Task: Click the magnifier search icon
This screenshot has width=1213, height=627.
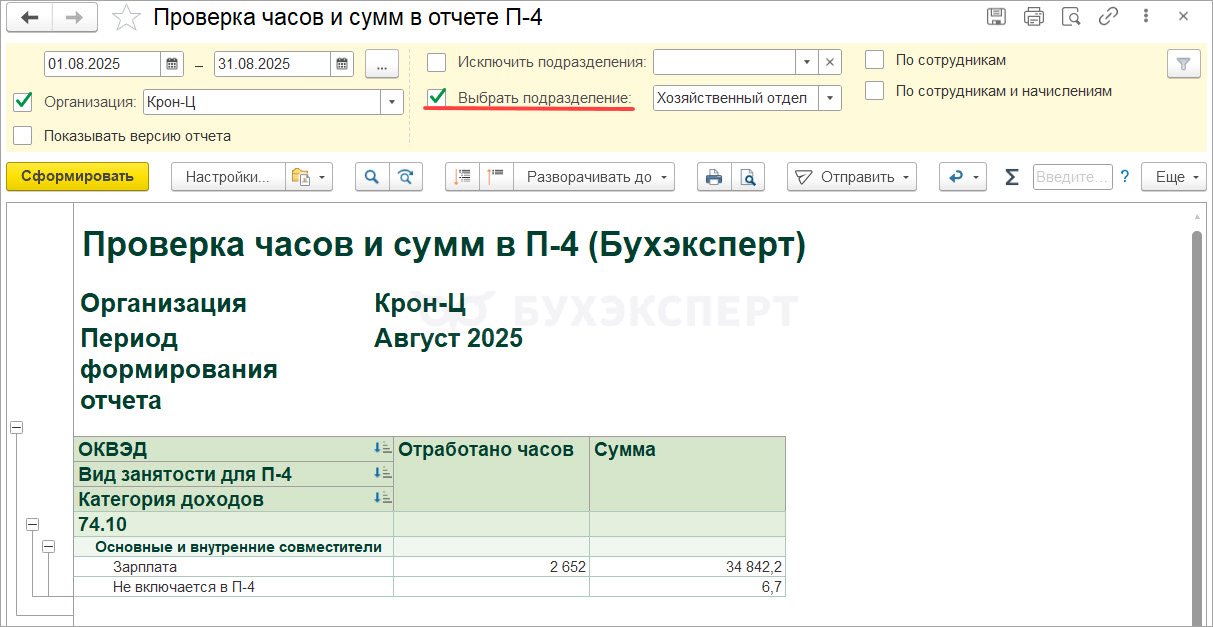Action: click(x=372, y=177)
